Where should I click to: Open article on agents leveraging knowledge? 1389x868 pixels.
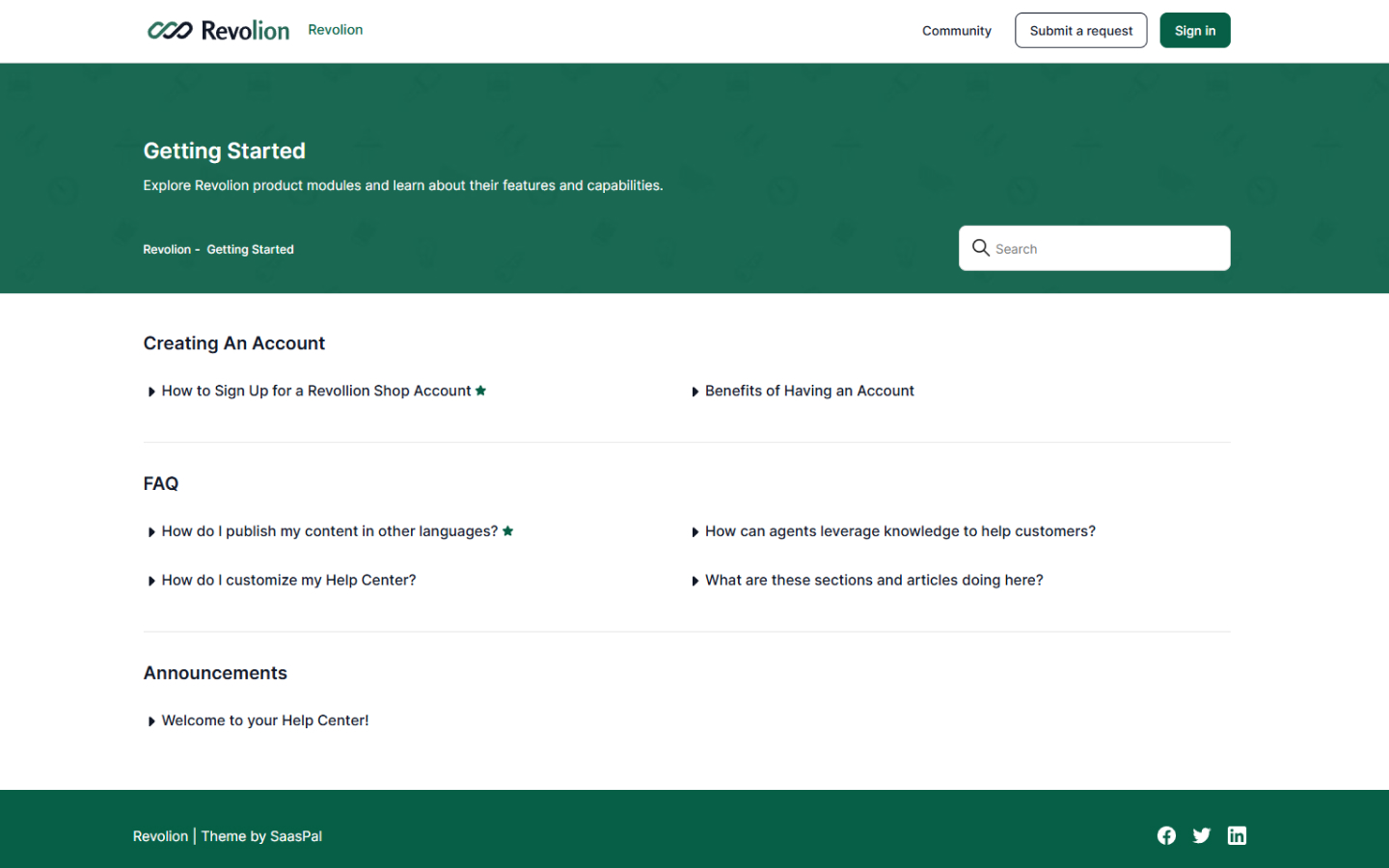[899, 531]
